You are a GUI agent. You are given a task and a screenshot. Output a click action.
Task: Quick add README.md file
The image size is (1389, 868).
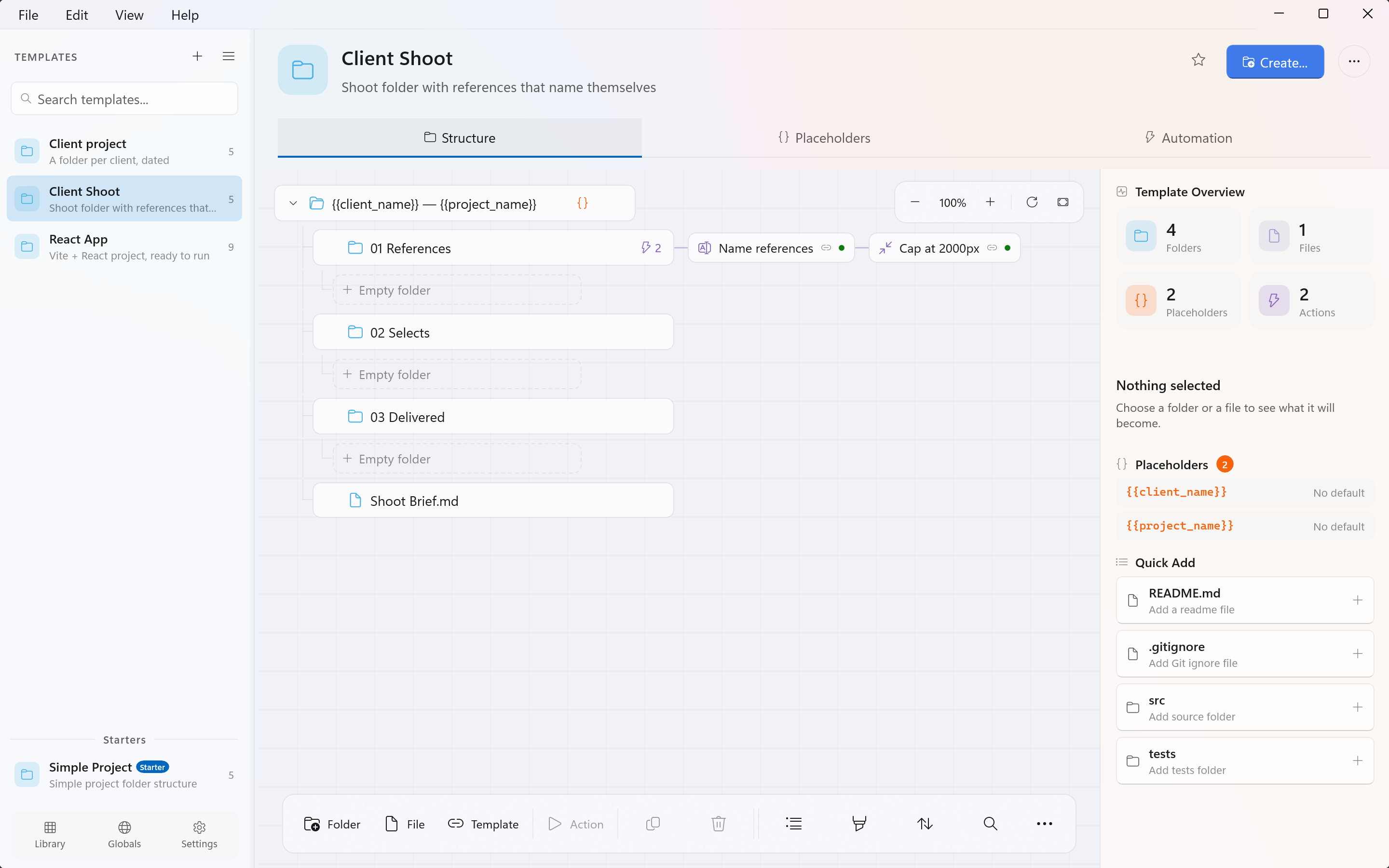pyautogui.click(x=1244, y=600)
